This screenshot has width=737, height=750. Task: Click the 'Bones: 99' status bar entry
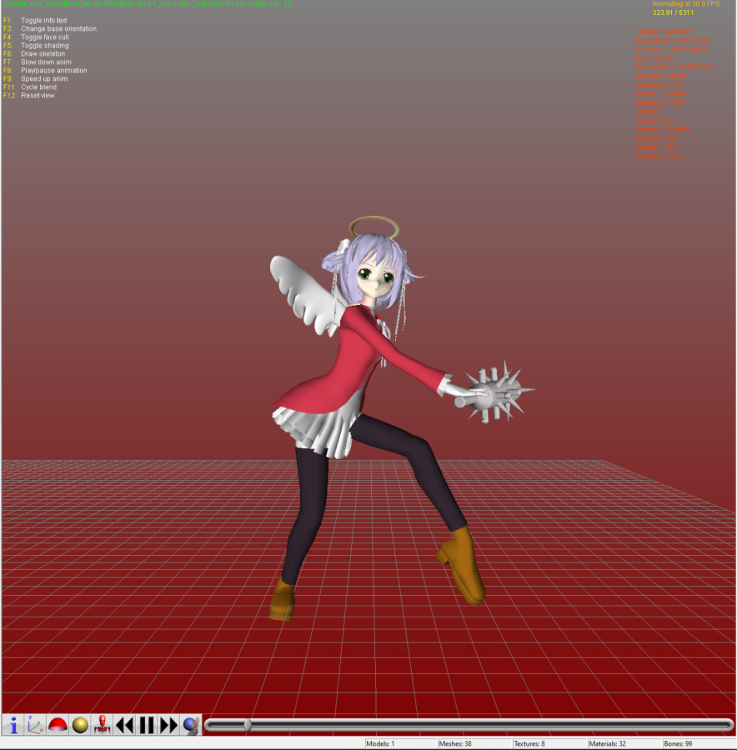pos(678,744)
